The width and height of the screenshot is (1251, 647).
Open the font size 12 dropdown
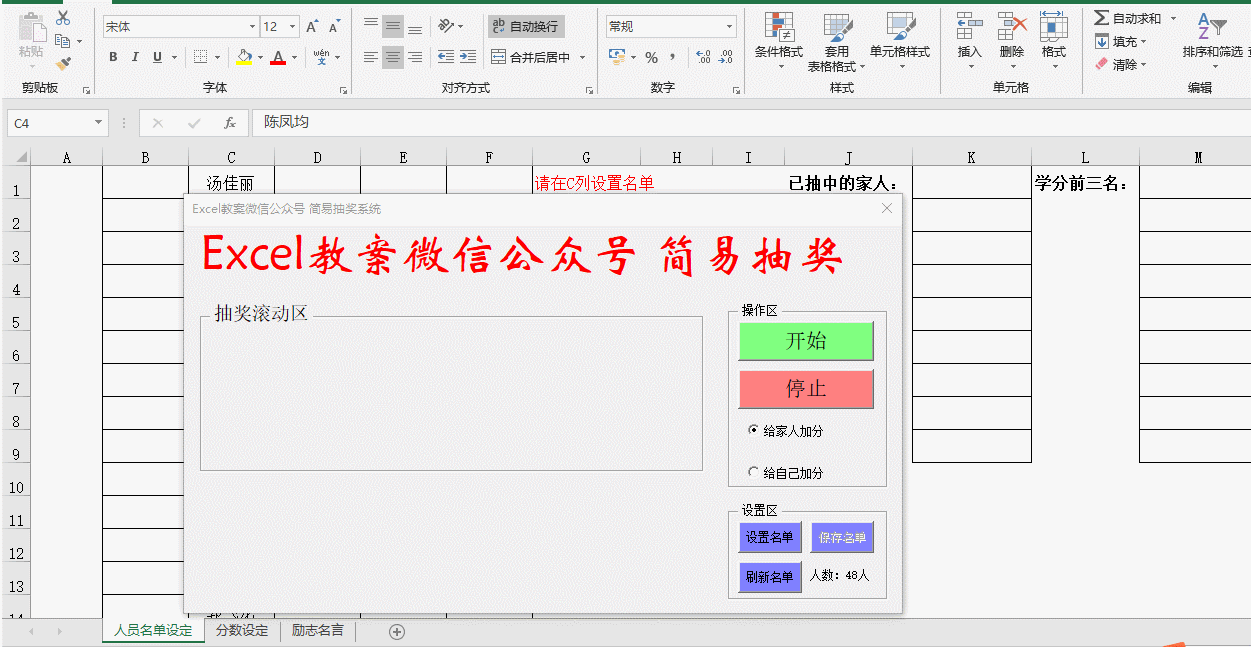click(293, 26)
